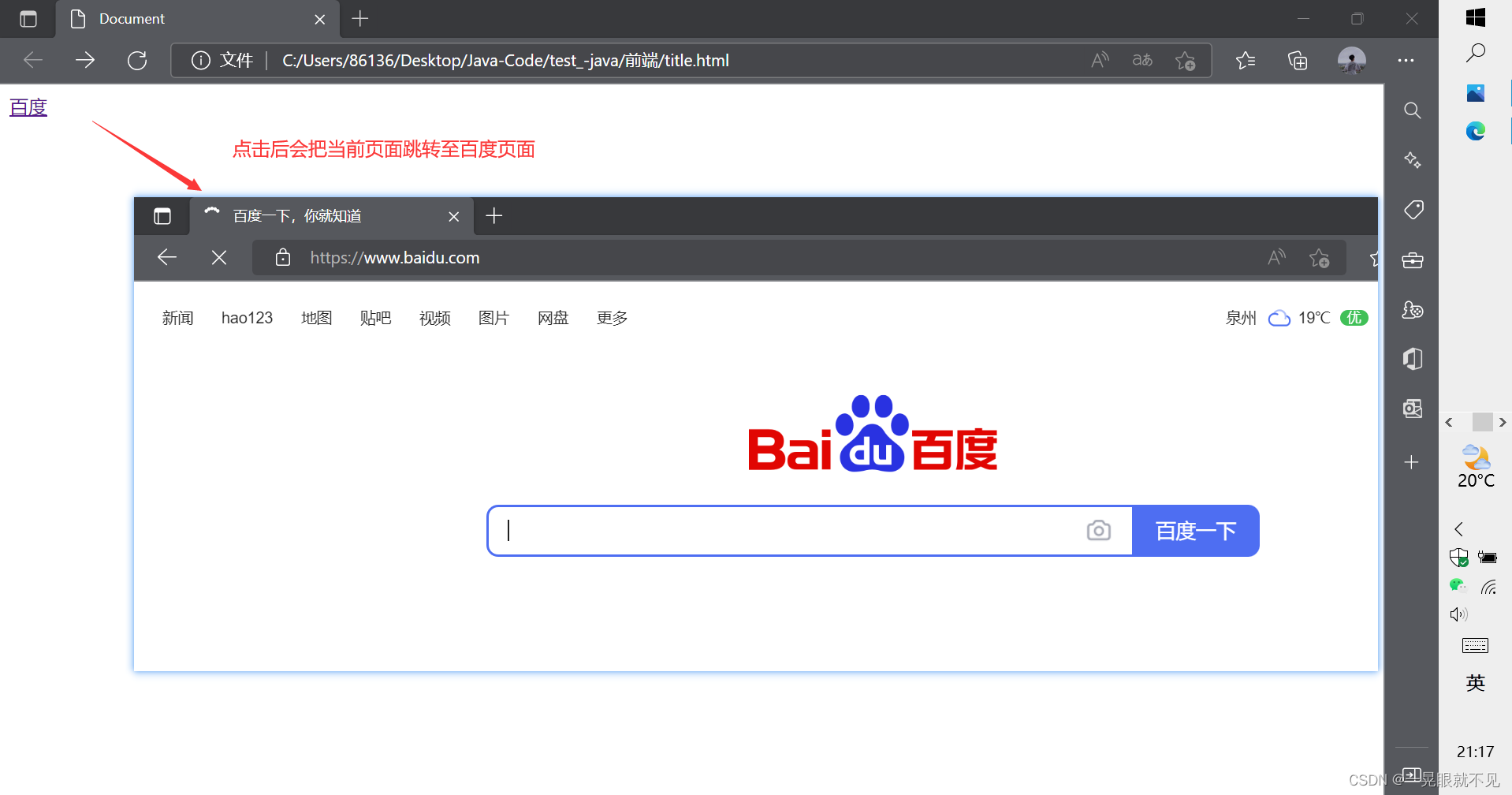The image size is (1512, 795).
Task: Select the 百度一下，你就知道 tab
Action: pyautogui.click(x=331, y=216)
